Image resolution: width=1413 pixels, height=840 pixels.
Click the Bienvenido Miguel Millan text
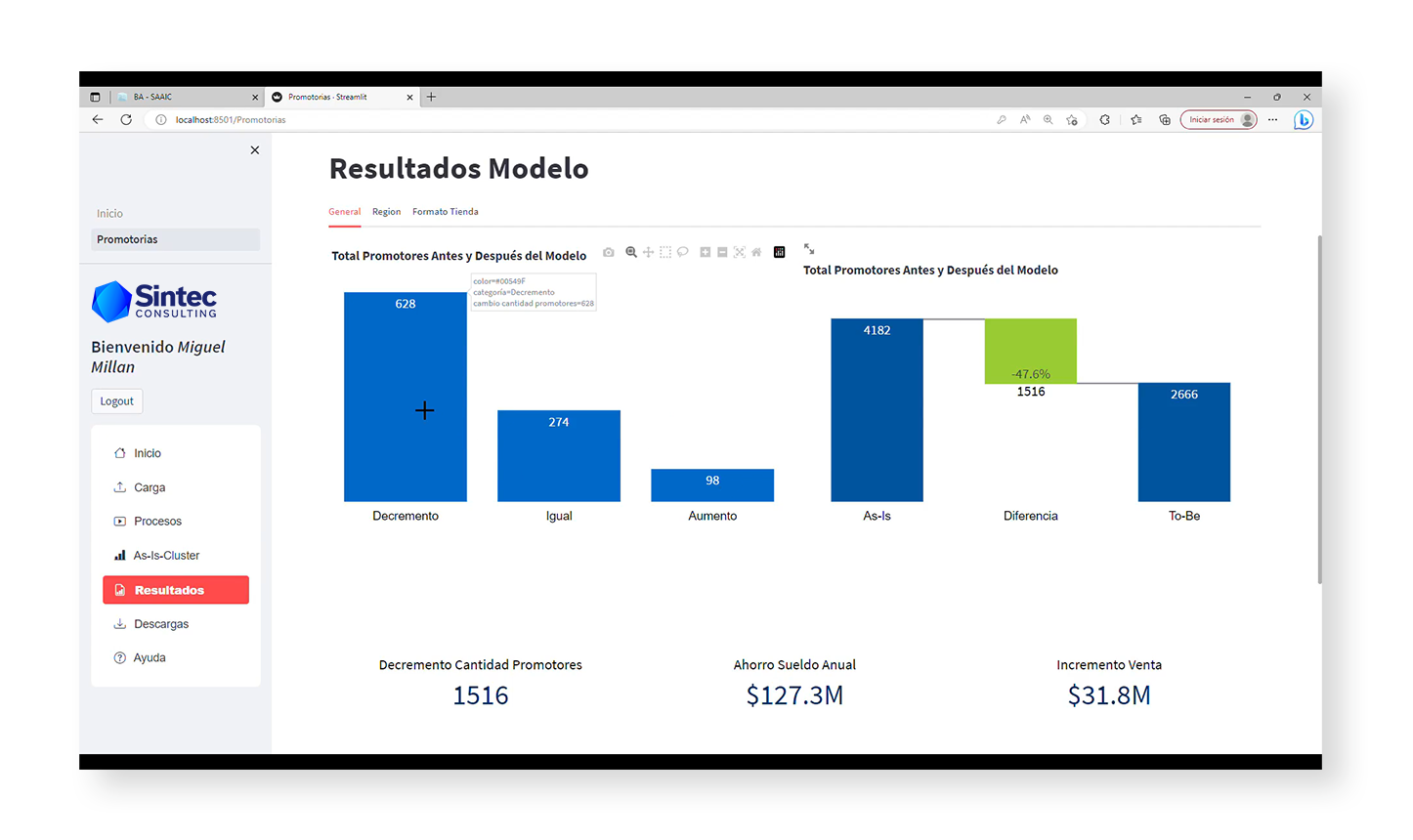tap(158, 357)
